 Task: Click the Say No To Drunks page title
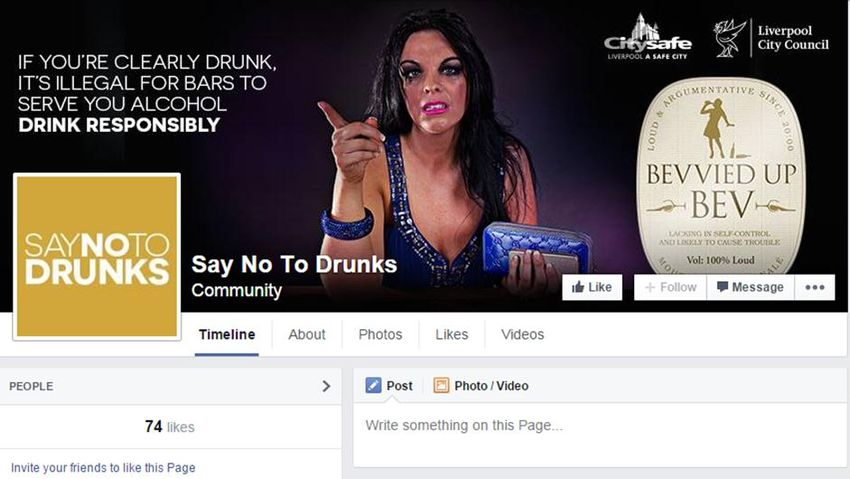[x=294, y=264]
